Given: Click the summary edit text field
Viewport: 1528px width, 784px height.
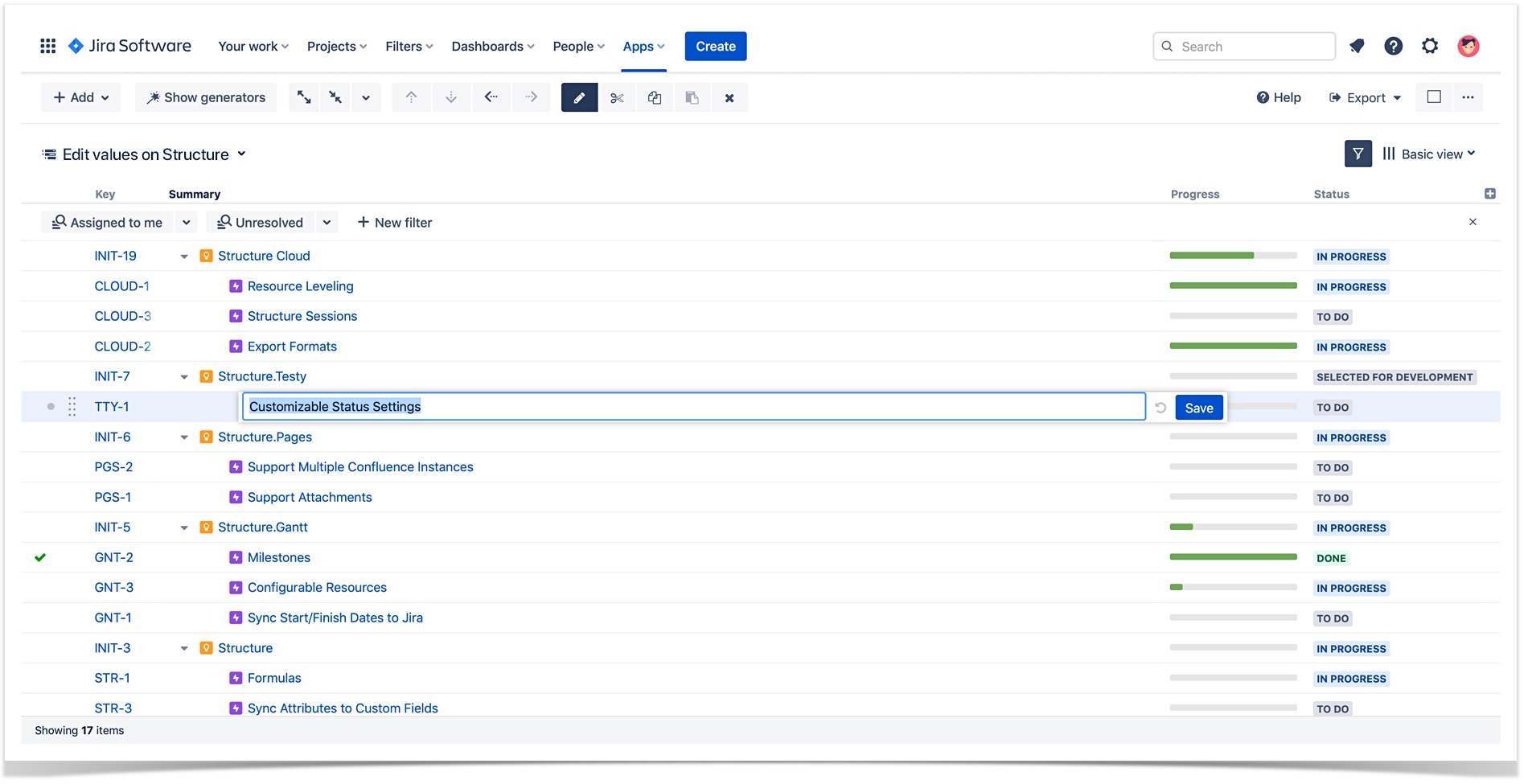Looking at the screenshot, I should [x=693, y=407].
